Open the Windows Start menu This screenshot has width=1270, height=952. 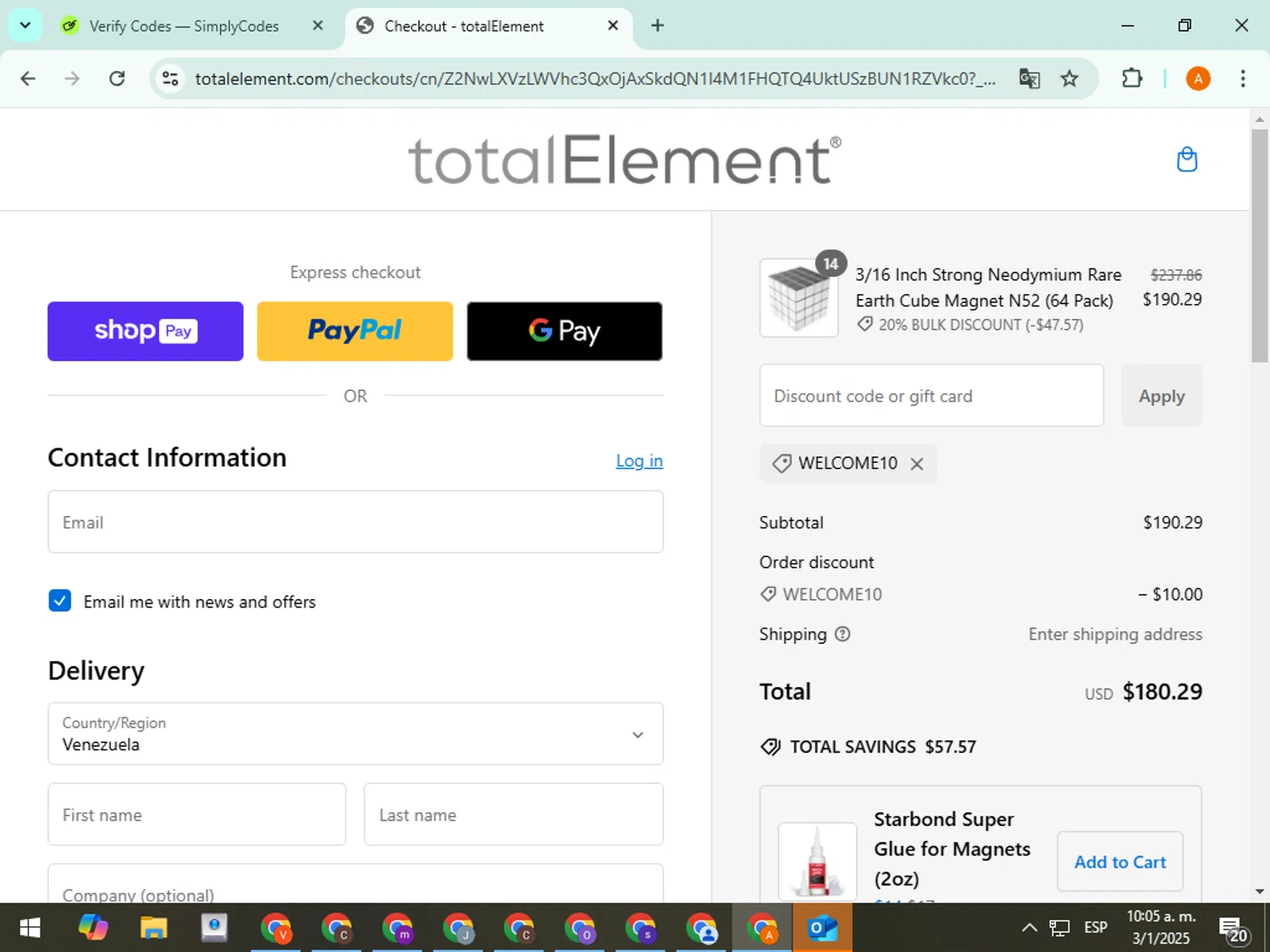click(30, 928)
